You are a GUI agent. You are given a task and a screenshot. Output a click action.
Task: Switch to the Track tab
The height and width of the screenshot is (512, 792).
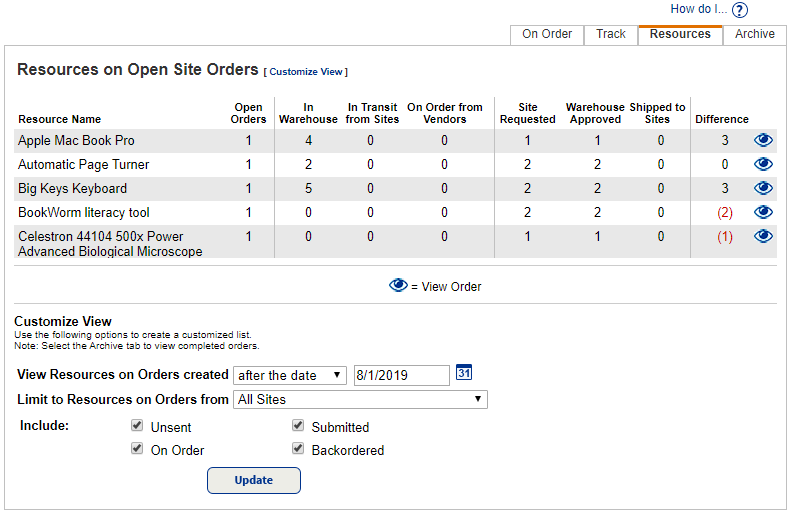click(x=611, y=34)
